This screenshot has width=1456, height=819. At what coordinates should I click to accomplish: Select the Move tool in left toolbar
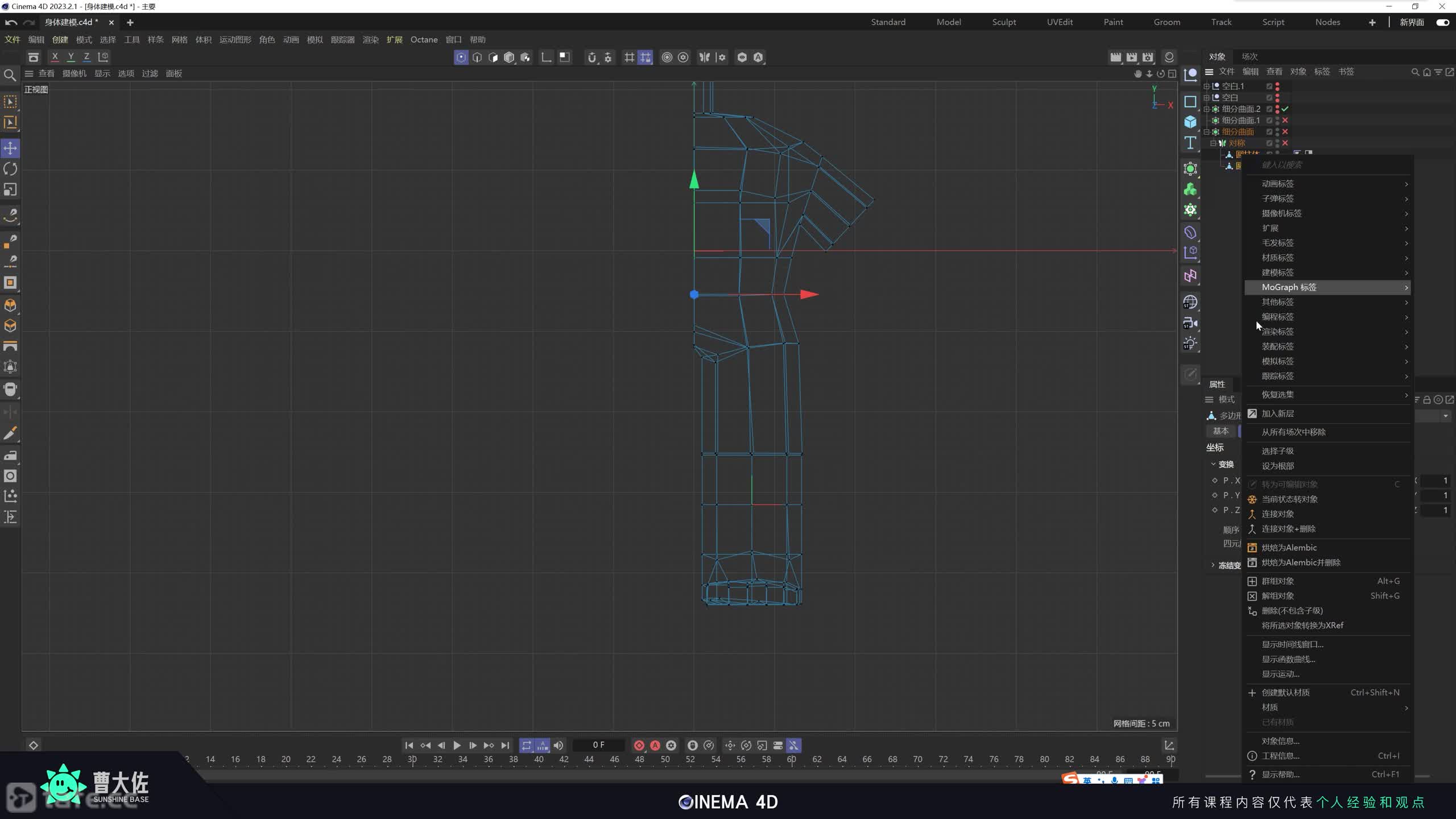[10, 148]
